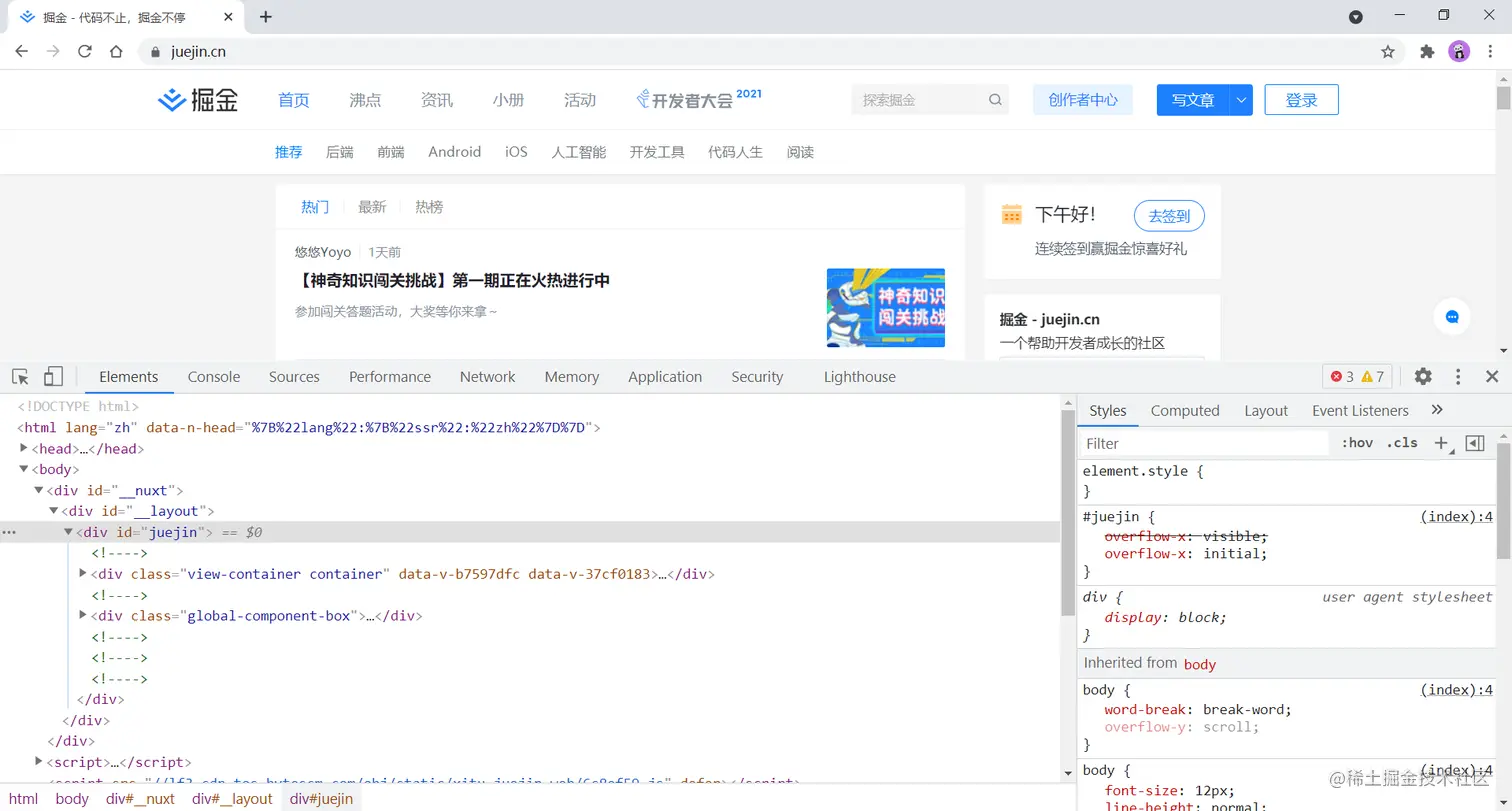Toggle the .cls class editor
The width and height of the screenshot is (1512, 811).
point(1402,443)
